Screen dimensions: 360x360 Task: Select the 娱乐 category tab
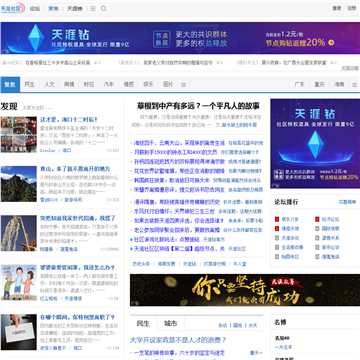pos(148,85)
